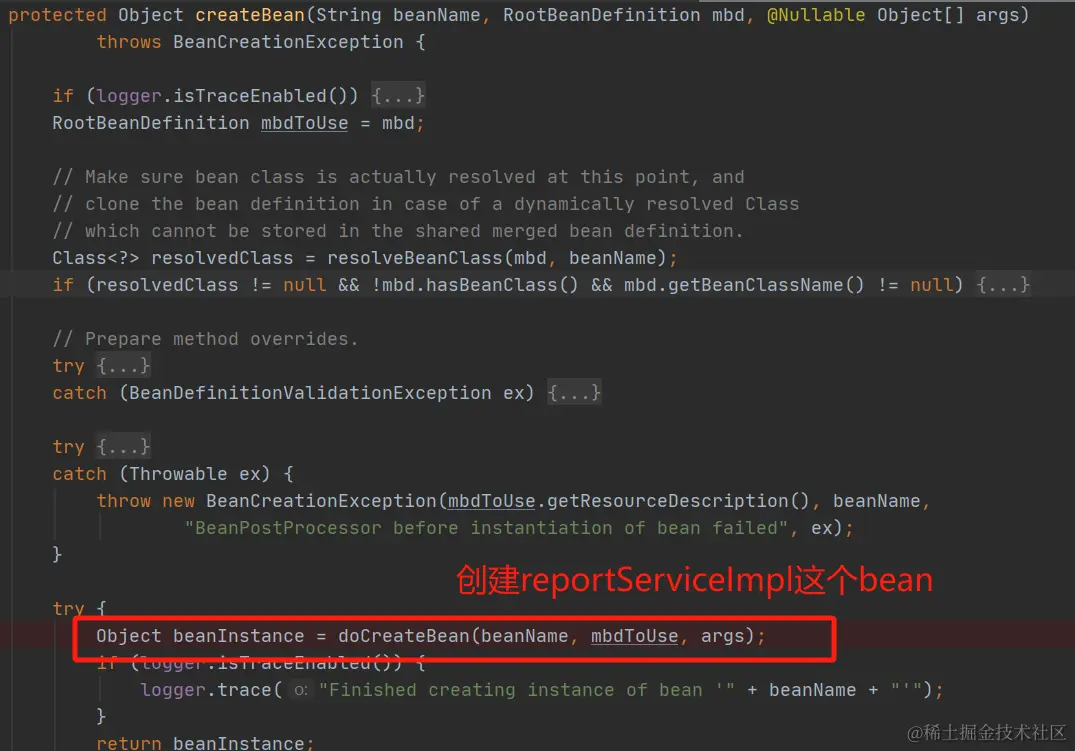Click the 'o:' parameter hint in logger.trace

300,690
